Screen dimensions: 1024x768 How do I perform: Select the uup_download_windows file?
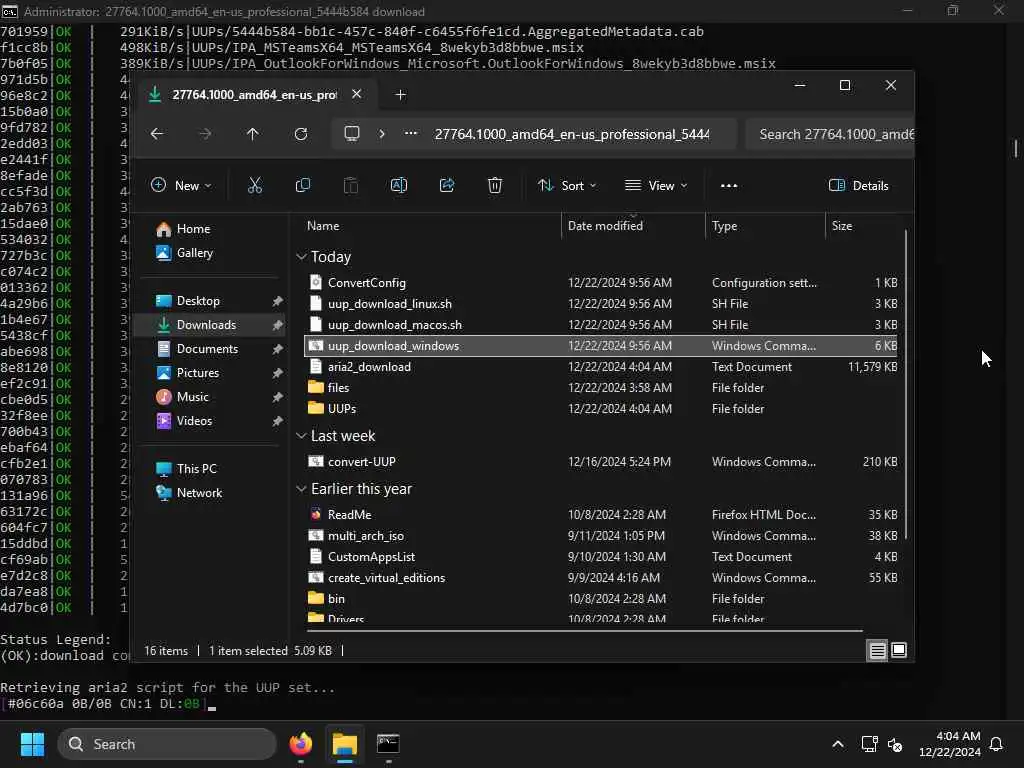click(601, 345)
